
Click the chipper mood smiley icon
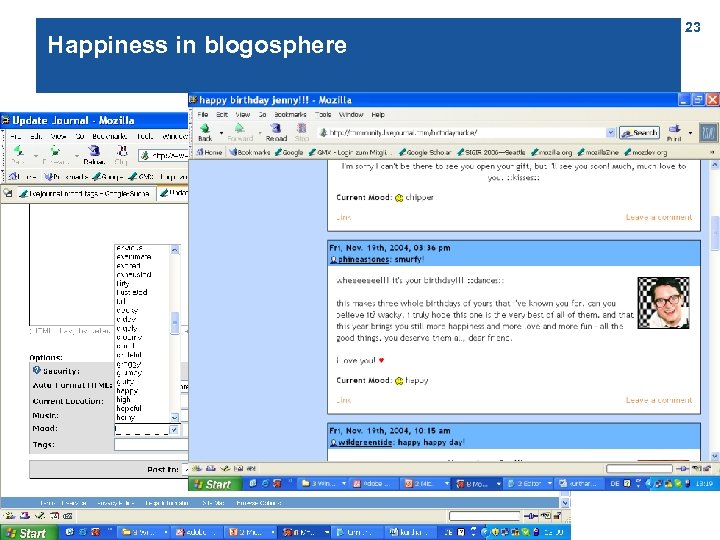click(399, 198)
